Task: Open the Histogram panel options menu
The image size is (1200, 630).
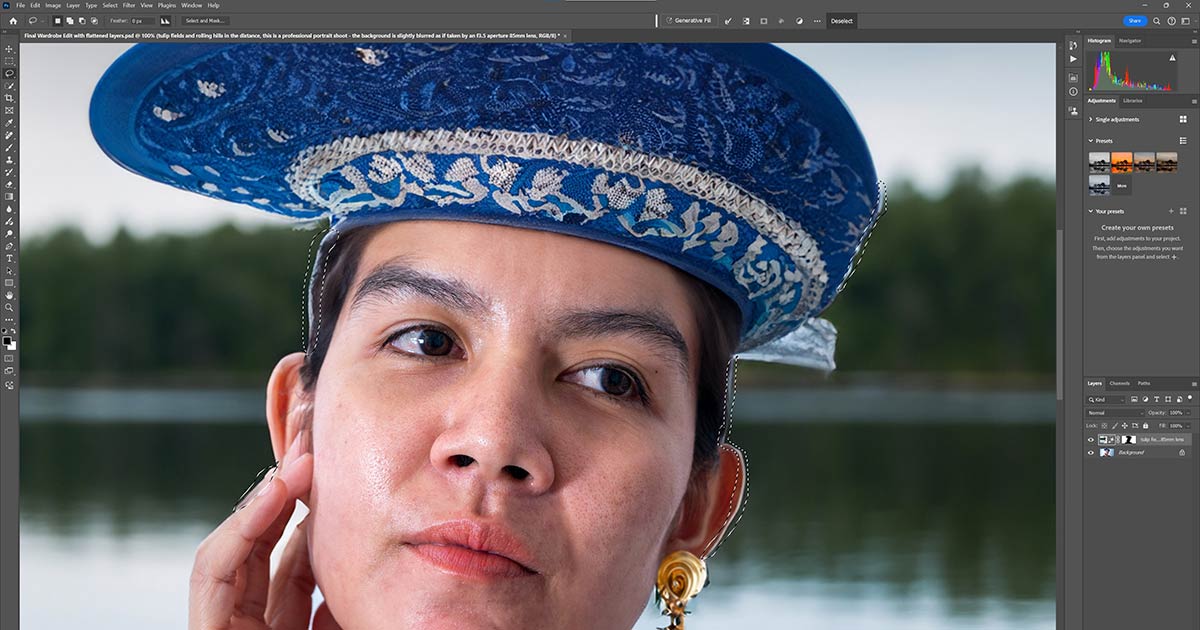Action: tap(1193, 41)
